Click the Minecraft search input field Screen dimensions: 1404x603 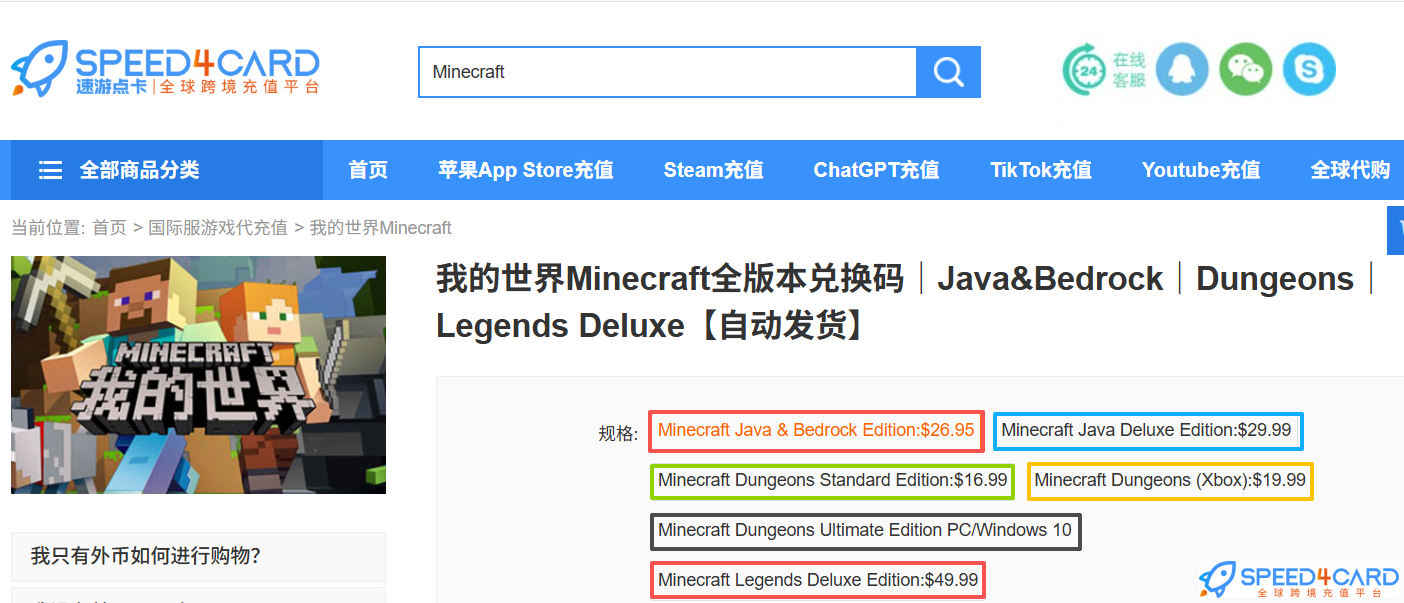pyautogui.click(x=668, y=72)
